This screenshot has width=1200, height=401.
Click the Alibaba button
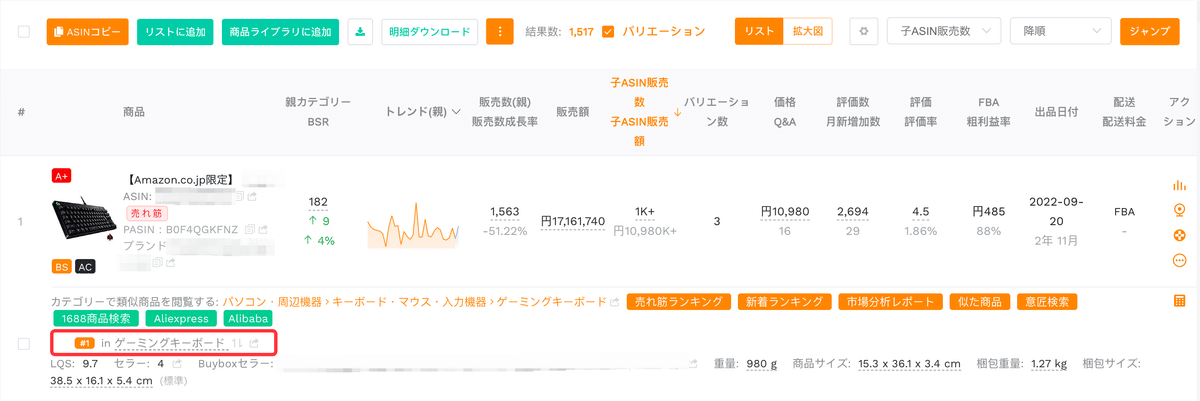pyautogui.click(x=250, y=319)
